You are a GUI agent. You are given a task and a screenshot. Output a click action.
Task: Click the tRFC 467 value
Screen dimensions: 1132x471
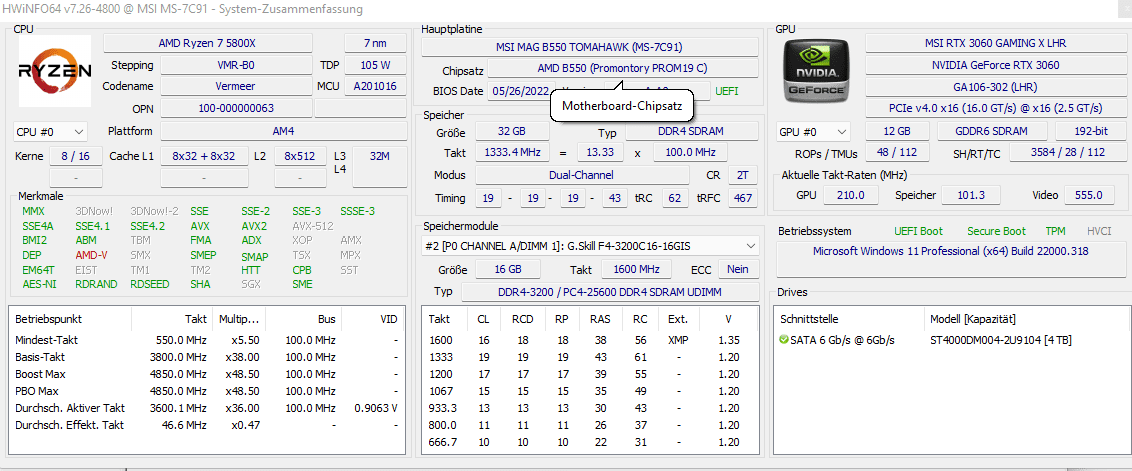[743, 198]
